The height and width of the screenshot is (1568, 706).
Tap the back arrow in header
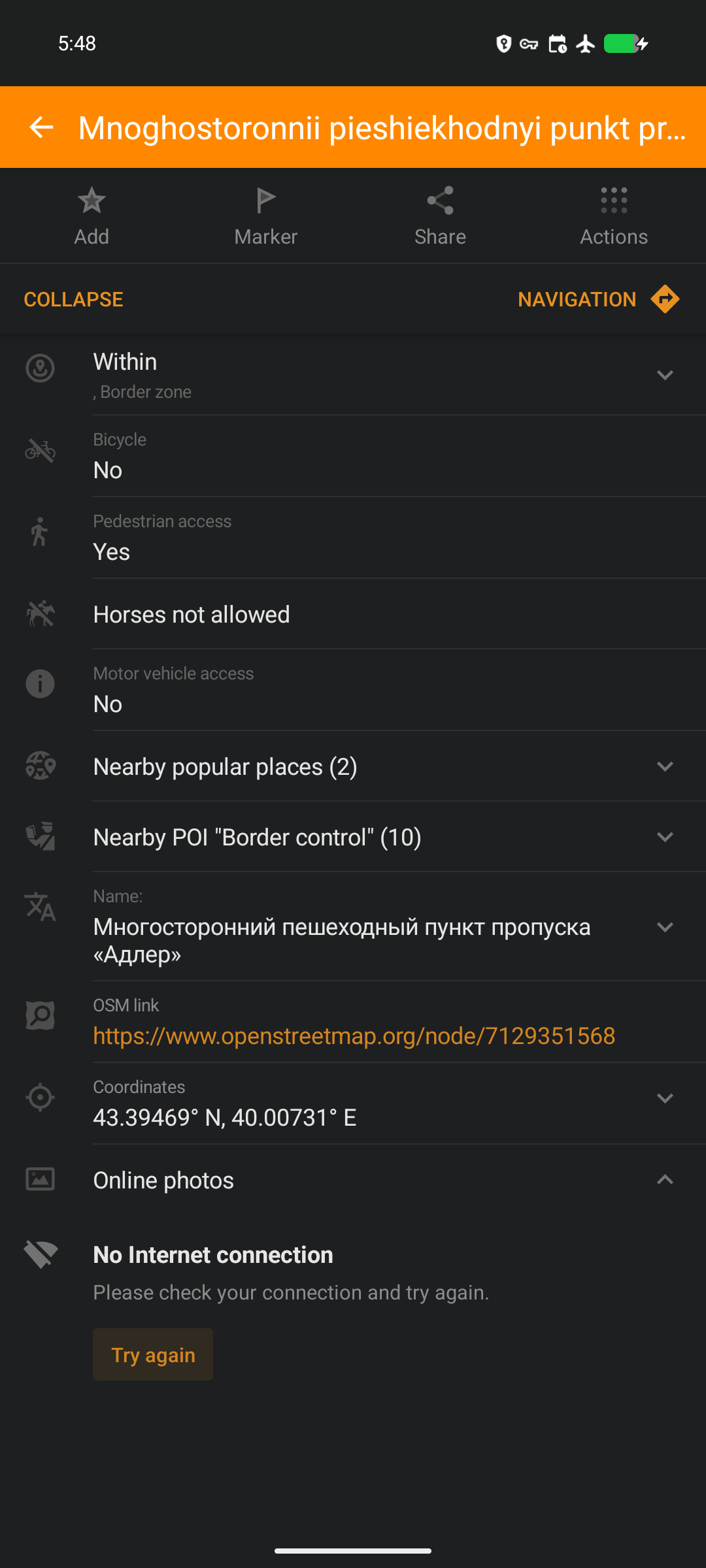tap(42, 127)
